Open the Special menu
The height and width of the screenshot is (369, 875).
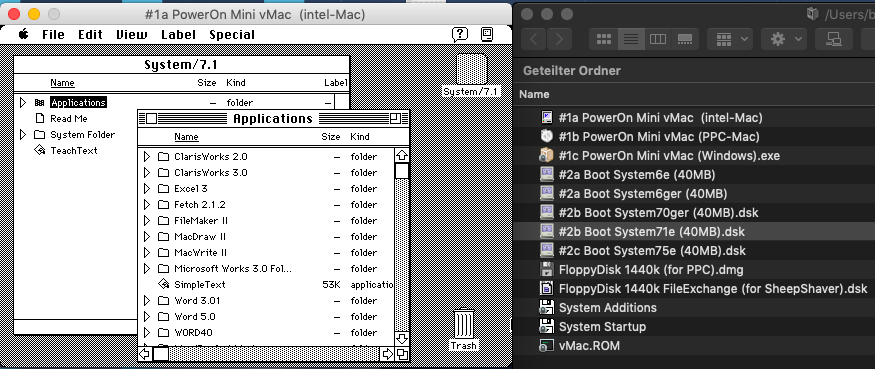point(232,35)
